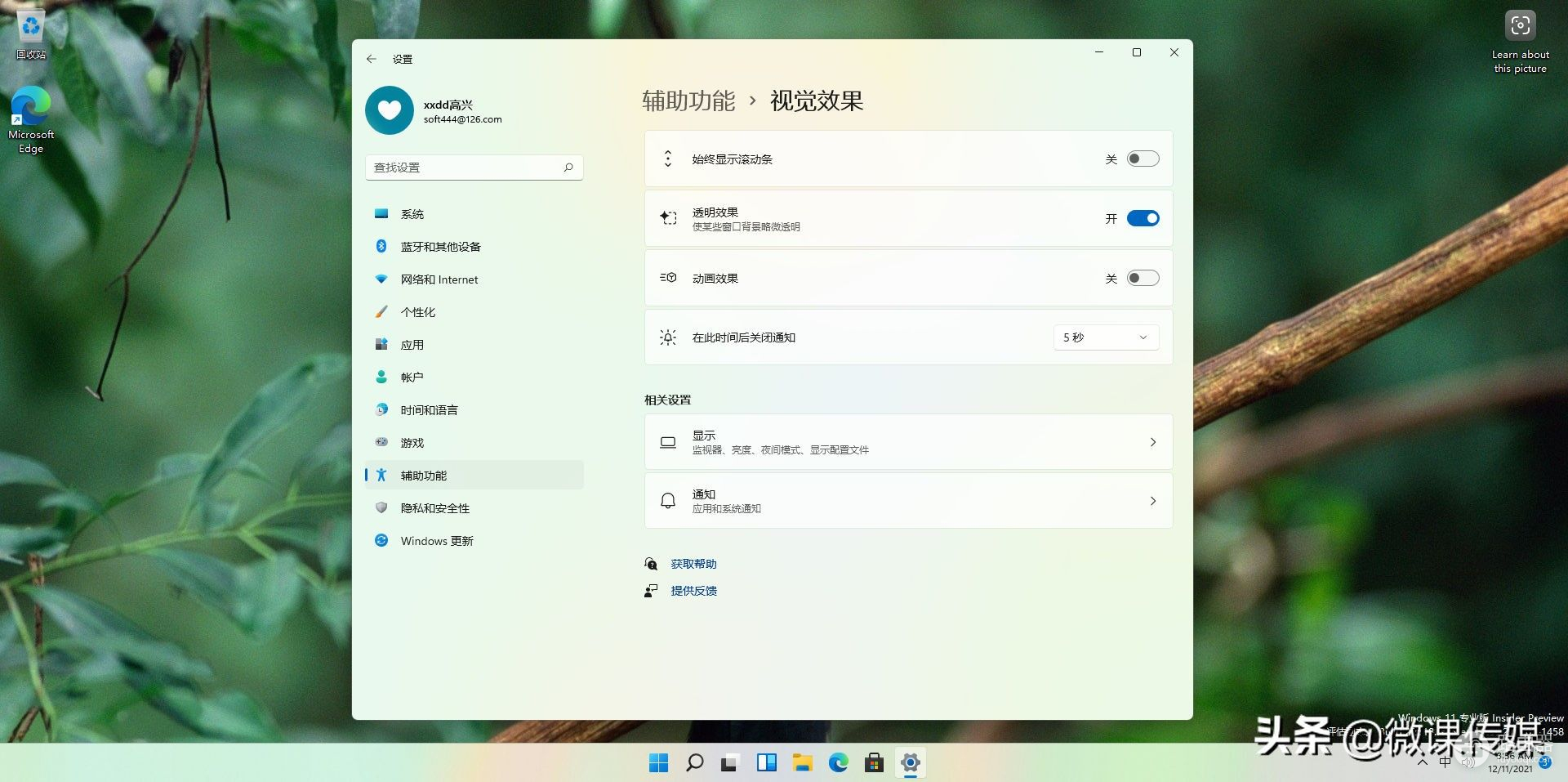This screenshot has height=782, width=1568.
Task: Click the user profile avatar
Action: (x=390, y=110)
